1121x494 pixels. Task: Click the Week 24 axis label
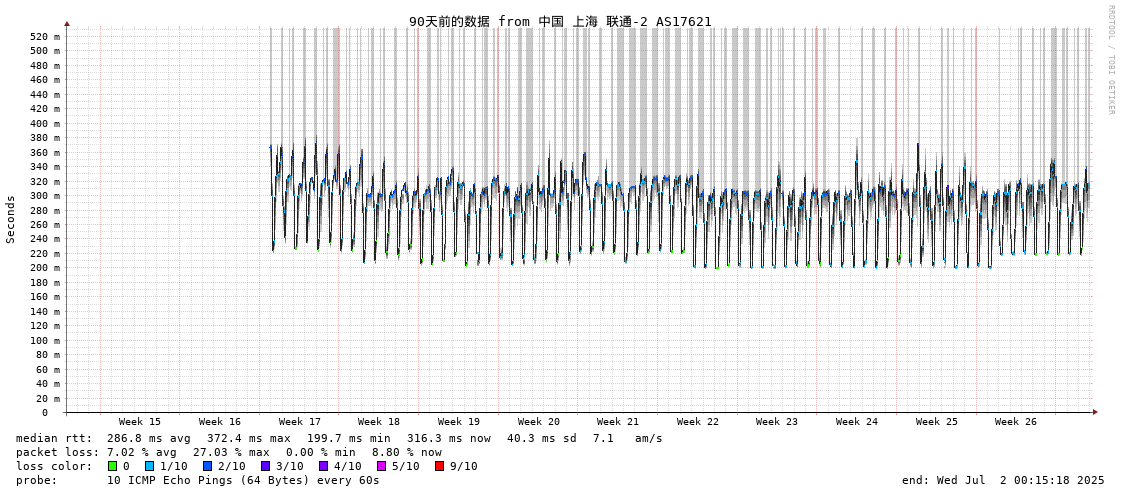[856, 422]
